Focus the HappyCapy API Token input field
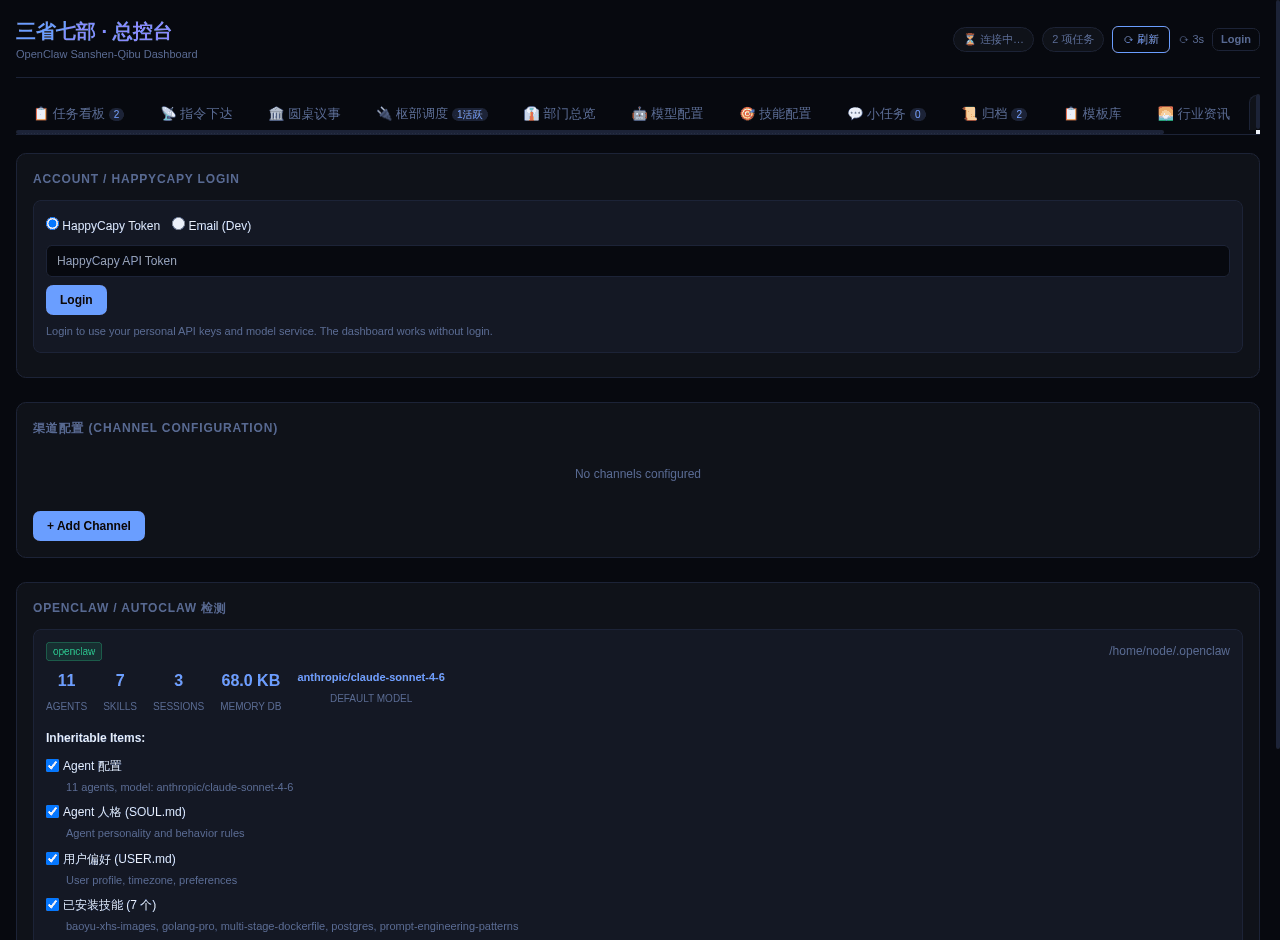 [637, 261]
